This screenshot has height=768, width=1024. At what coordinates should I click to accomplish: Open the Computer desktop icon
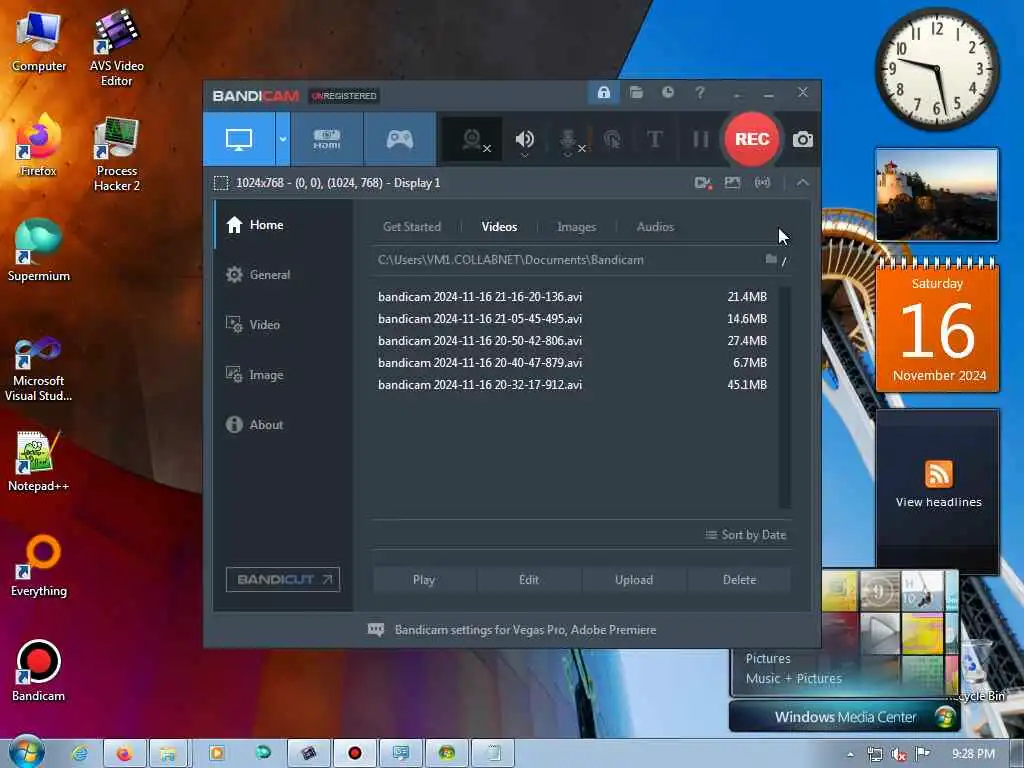pos(39,42)
